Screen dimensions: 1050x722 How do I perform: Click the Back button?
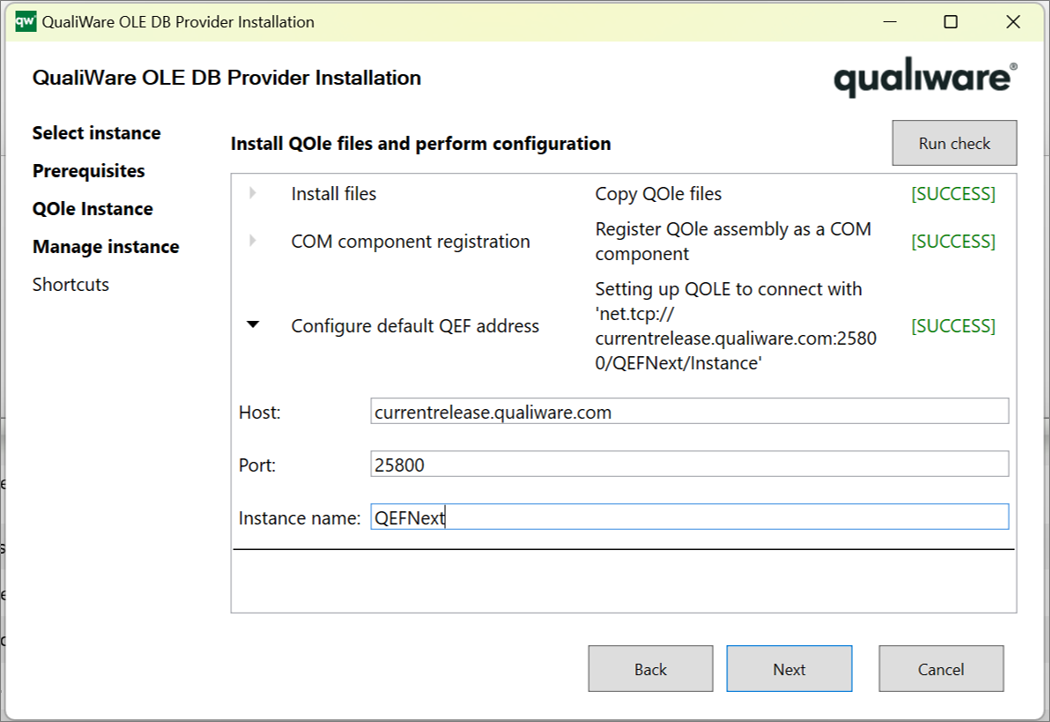[x=650, y=668]
